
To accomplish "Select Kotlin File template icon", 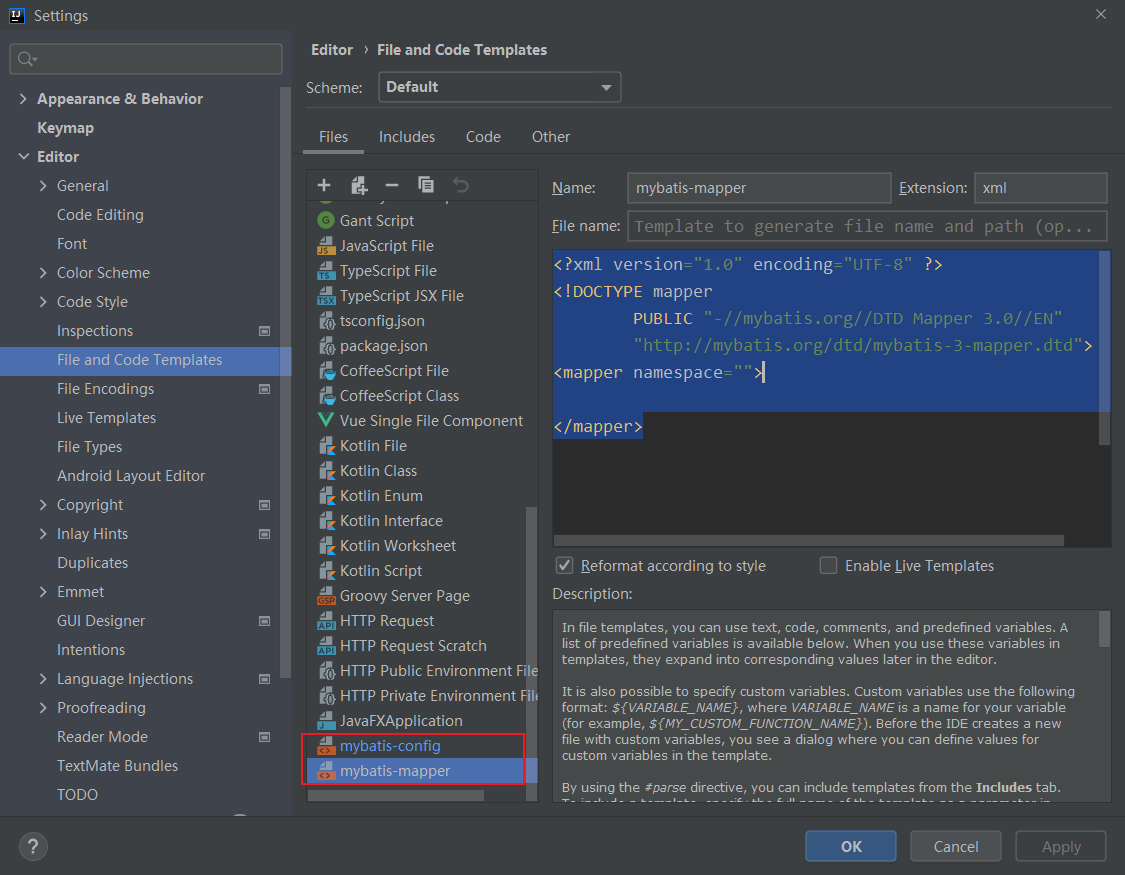I will point(326,446).
